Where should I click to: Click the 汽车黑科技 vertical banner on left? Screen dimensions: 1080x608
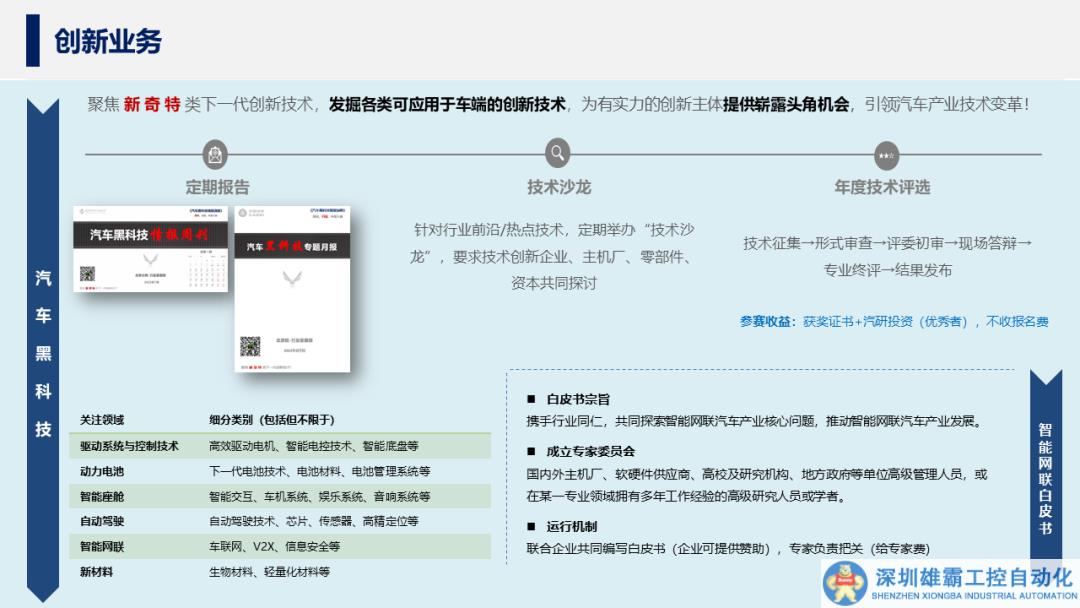(43, 352)
